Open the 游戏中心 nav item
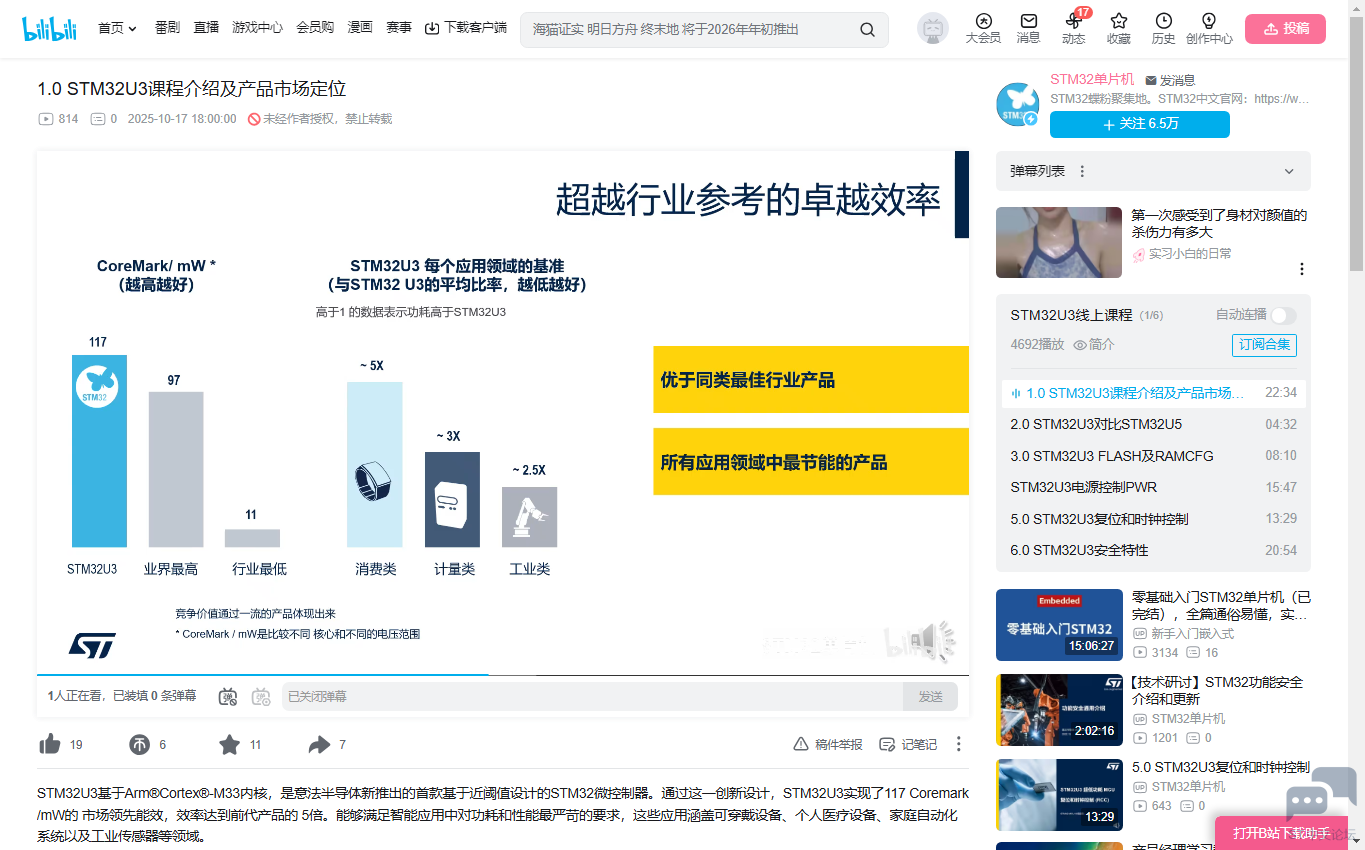Viewport: 1365px width, 850px height. click(257, 28)
